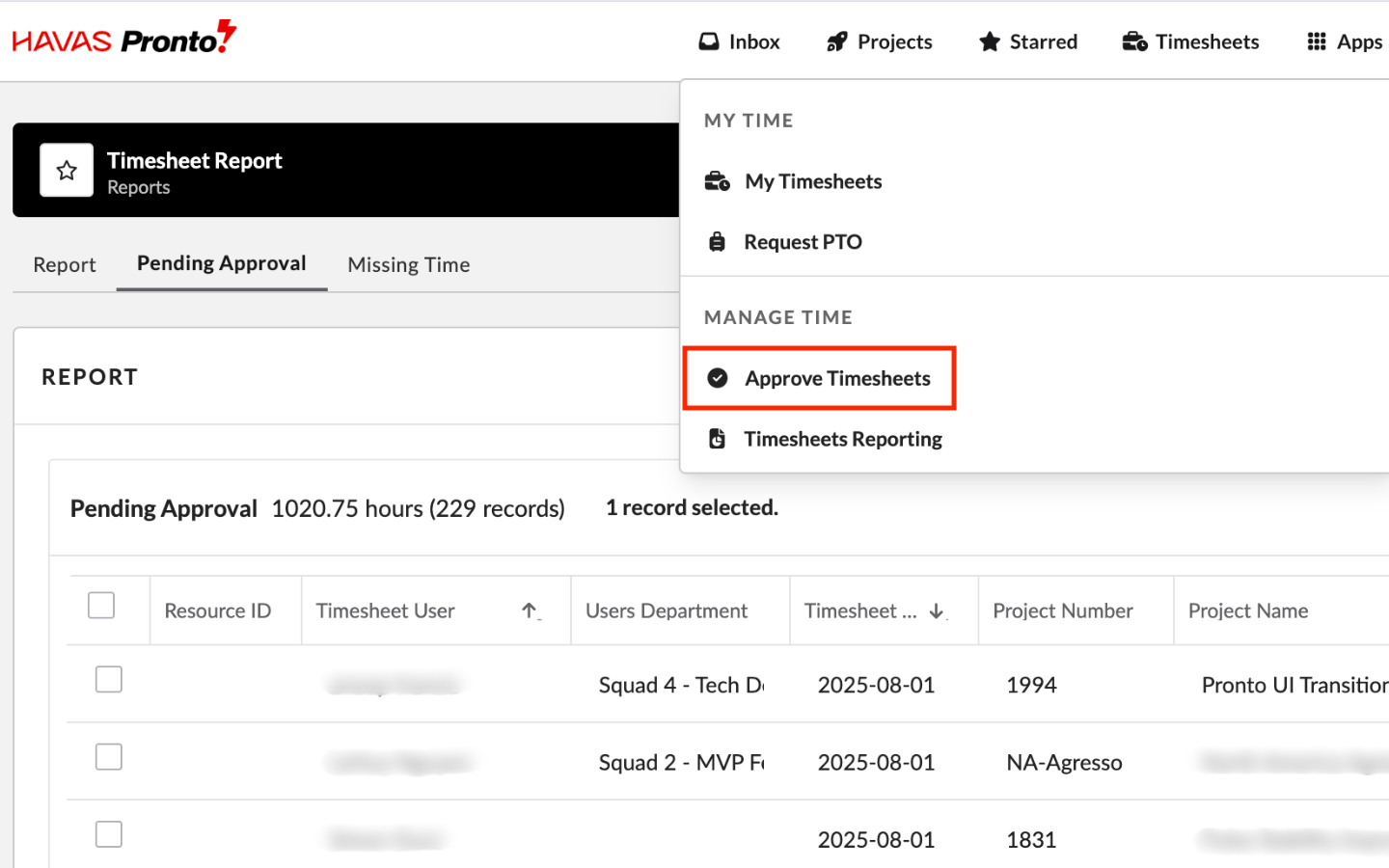Click the 'Squad 2 - MVP F' cell
This screenshot has width=1389, height=868.
(x=681, y=762)
